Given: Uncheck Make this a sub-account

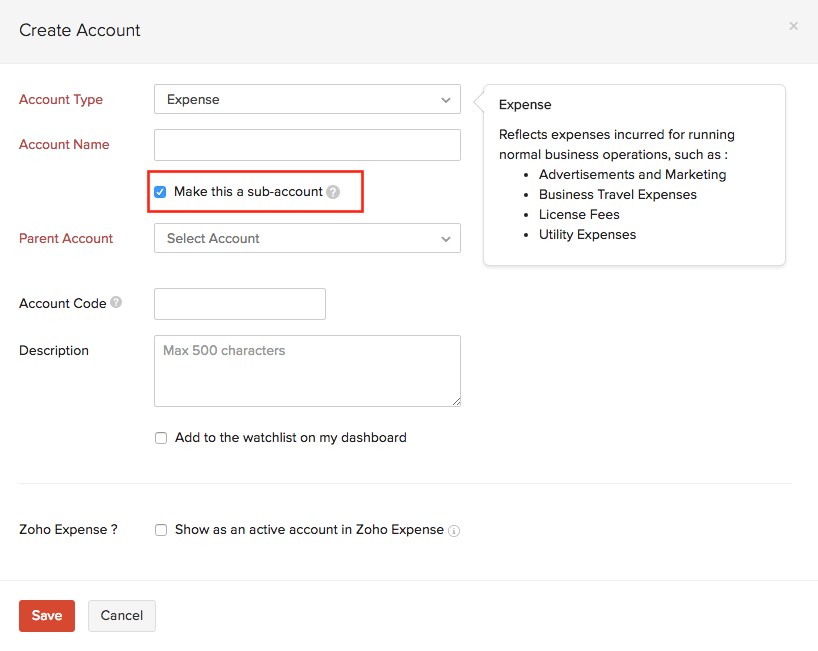Looking at the screenshot, I should tap(160, 192).
